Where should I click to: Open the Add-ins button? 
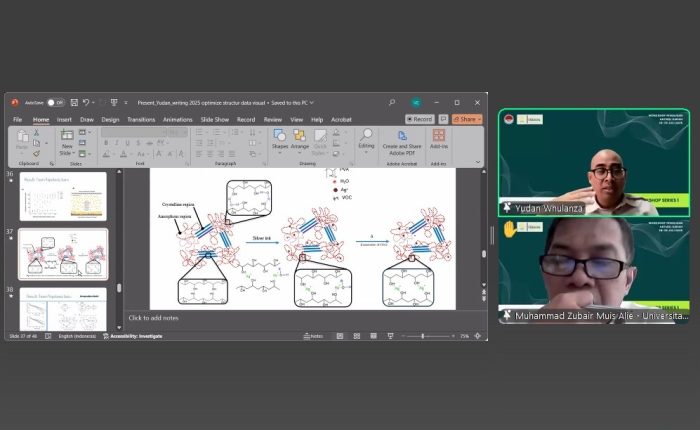coord(438,139)
